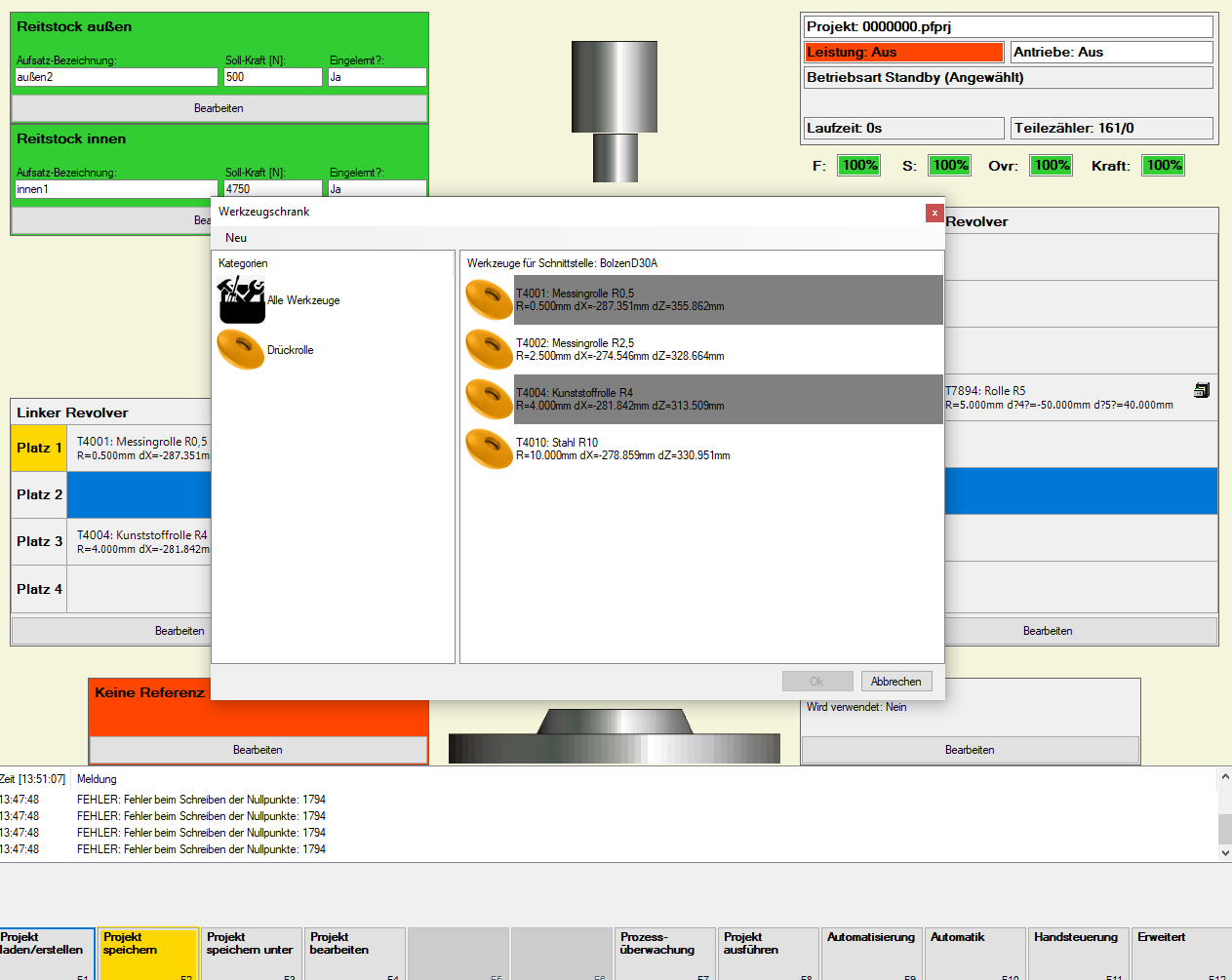Viewport: 1232px width, 980px height.
Task: Click the T4002 Messingrolle R2,5 roller icon
Action: [489, 349]
